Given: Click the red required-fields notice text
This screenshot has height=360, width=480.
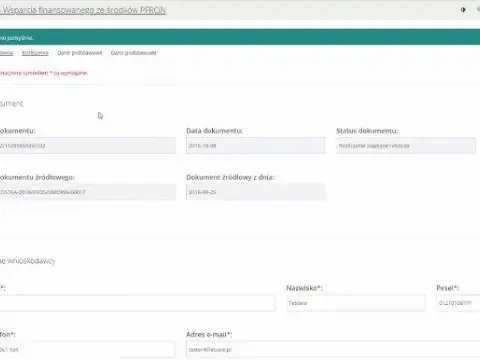Looking at the screenshot, I should (44, 73).
